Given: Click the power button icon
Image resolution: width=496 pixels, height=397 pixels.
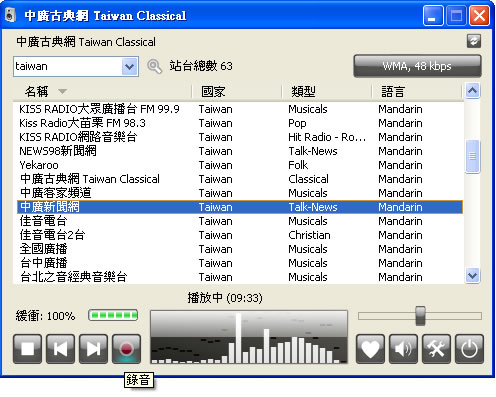Looking at the screenshot, I should (469, 349).
